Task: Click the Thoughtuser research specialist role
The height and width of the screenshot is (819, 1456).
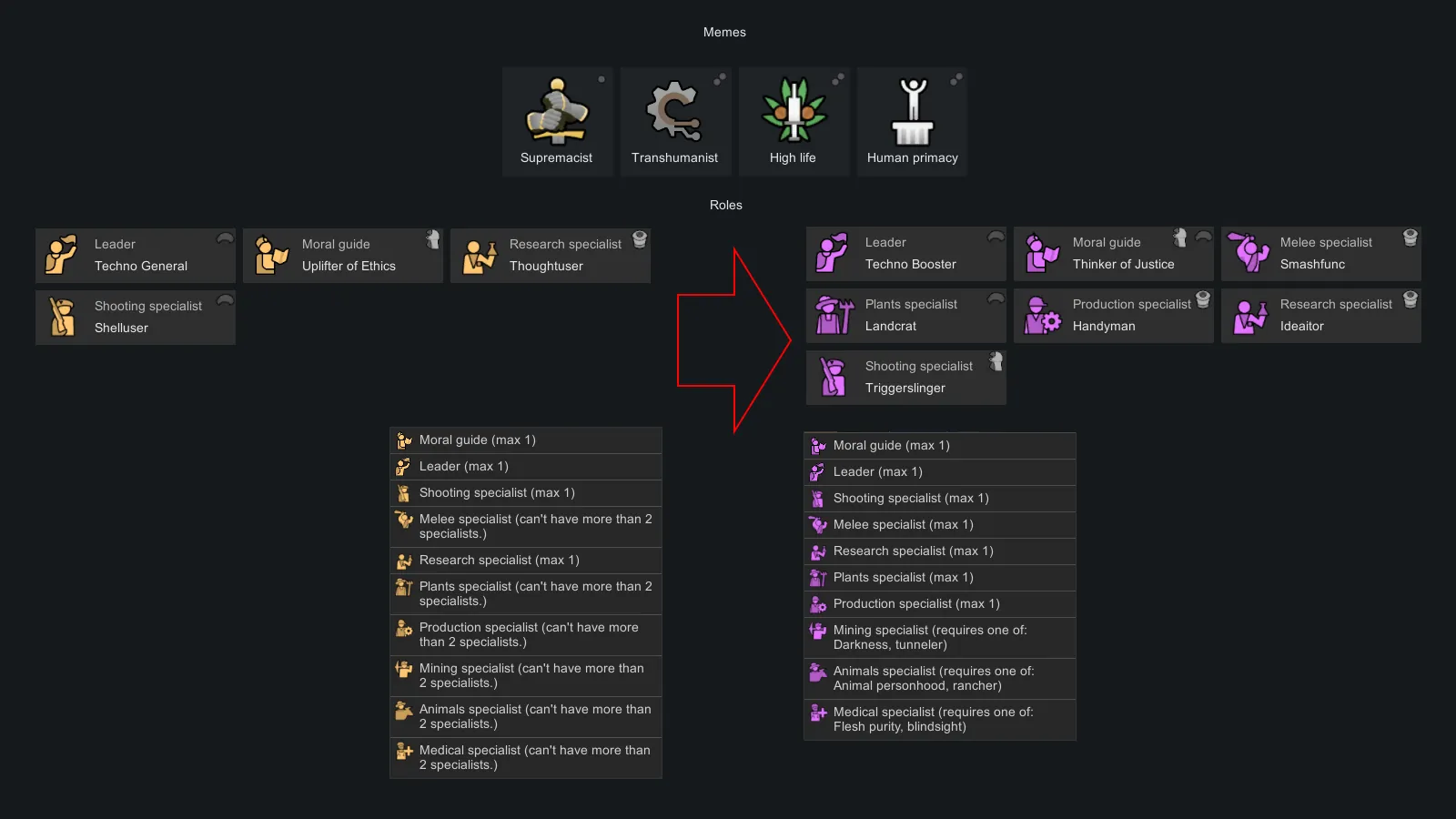Action: [551, 256]
